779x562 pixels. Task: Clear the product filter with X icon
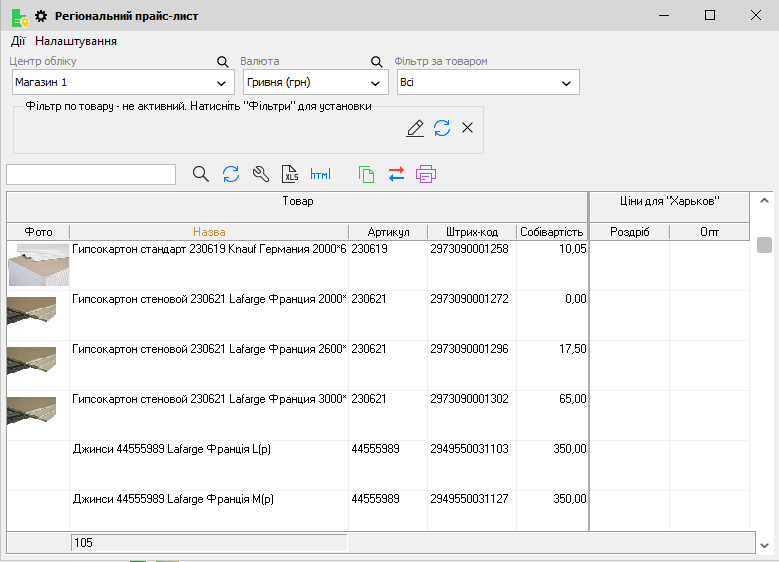467,128
